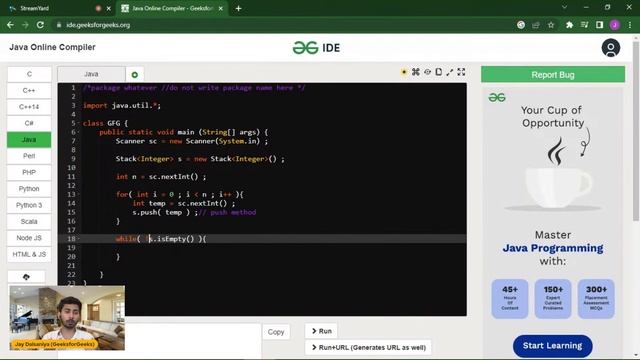This screenshot has height=360, width=640.
Task: Click the diagonal expand editor icon
Action: coord(450,72)
